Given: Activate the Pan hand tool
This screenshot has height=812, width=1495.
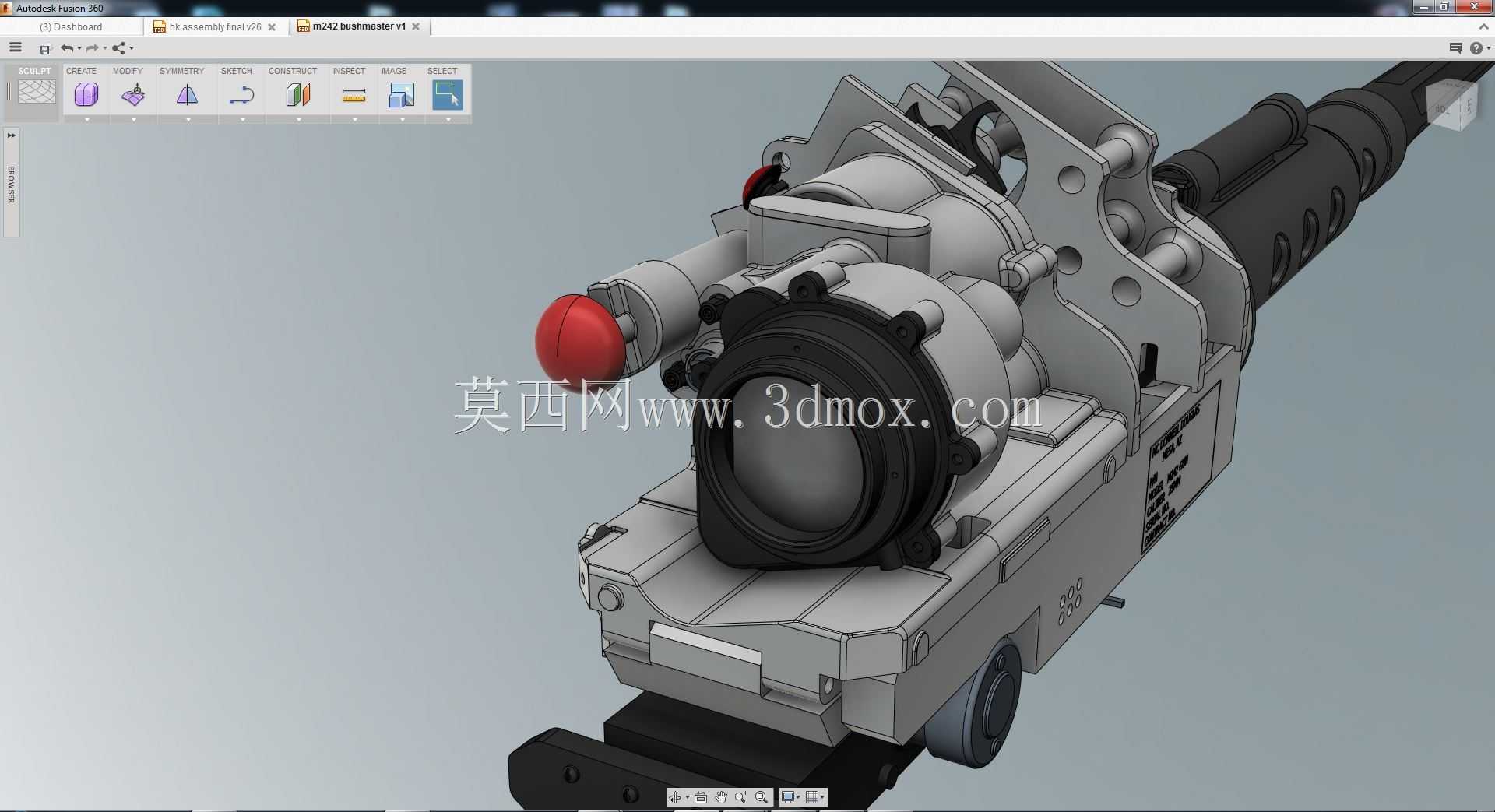Looking at the screenshot, I should pyautogui.click(x=721, y=797).
